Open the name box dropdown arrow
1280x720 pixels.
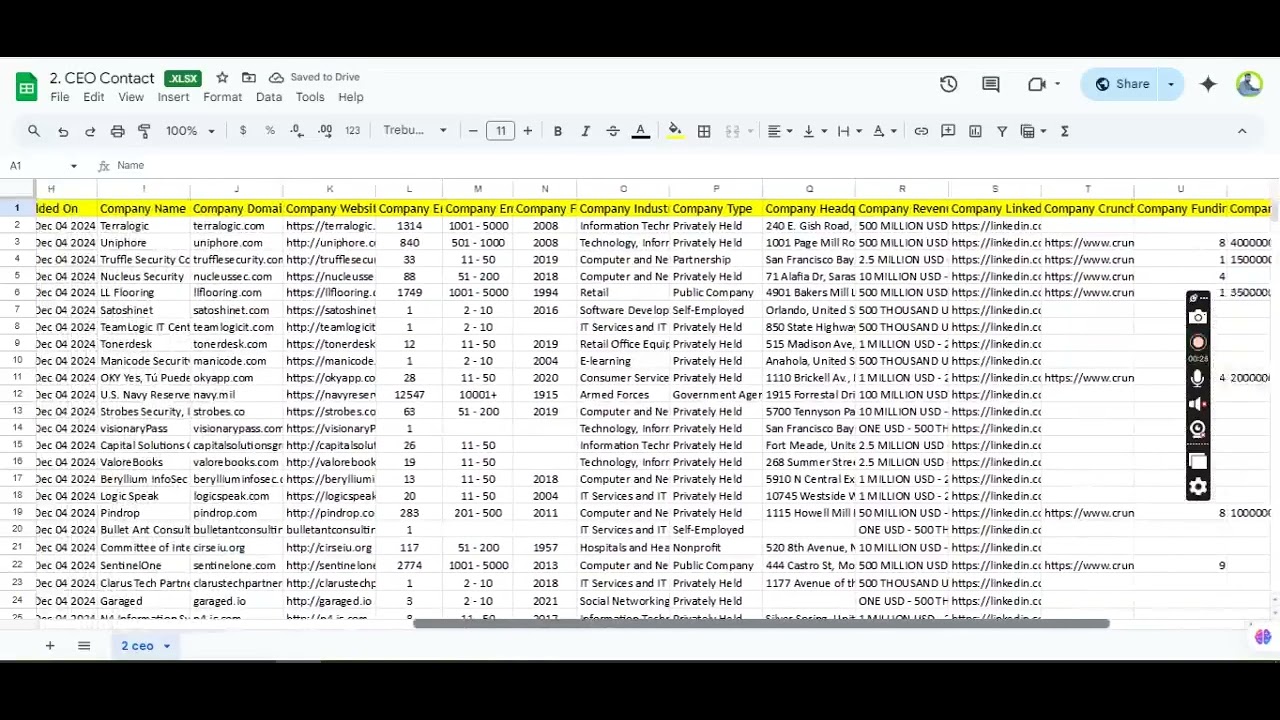(73, 166)
